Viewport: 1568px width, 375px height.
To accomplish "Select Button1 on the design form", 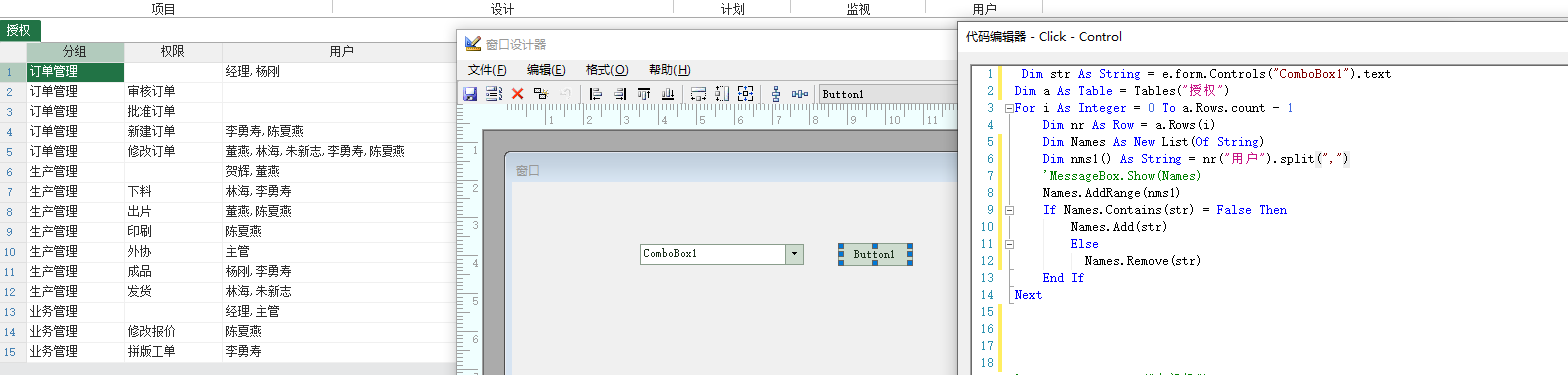I will coord(874,254).
